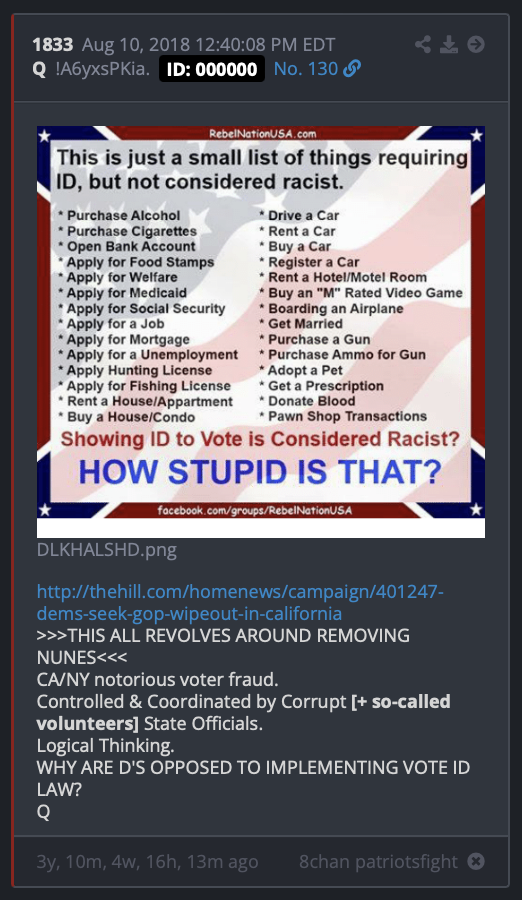
Task: Open thehill.com dems-seek-gop-wipeout link
Action: pyautogui.click(x=240, y=602)
